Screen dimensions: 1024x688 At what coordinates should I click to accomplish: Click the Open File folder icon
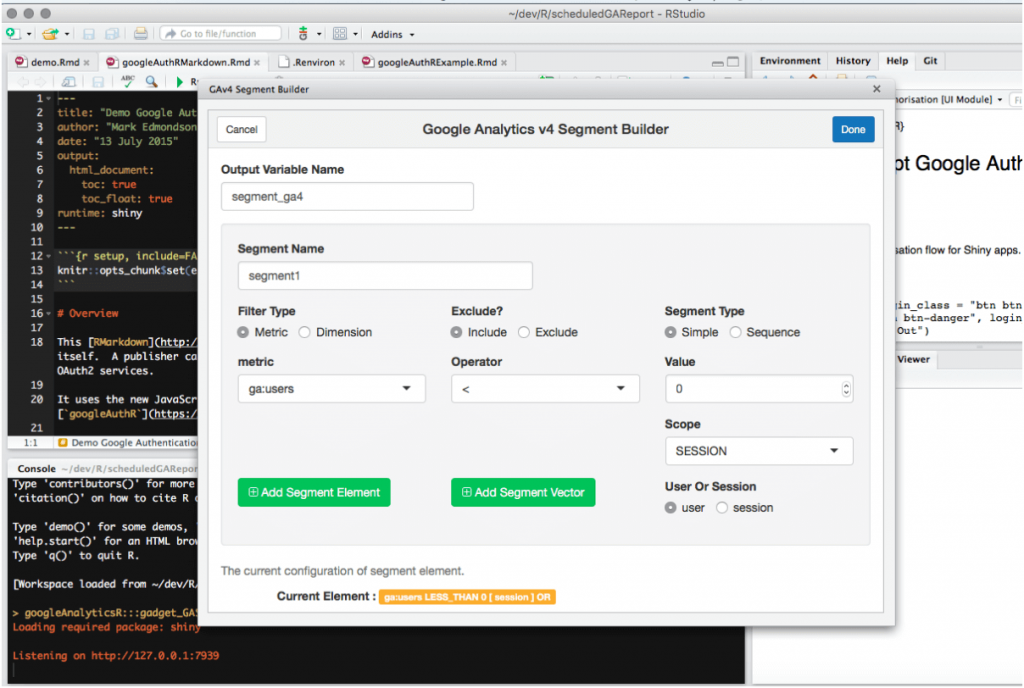pos(50,33)
